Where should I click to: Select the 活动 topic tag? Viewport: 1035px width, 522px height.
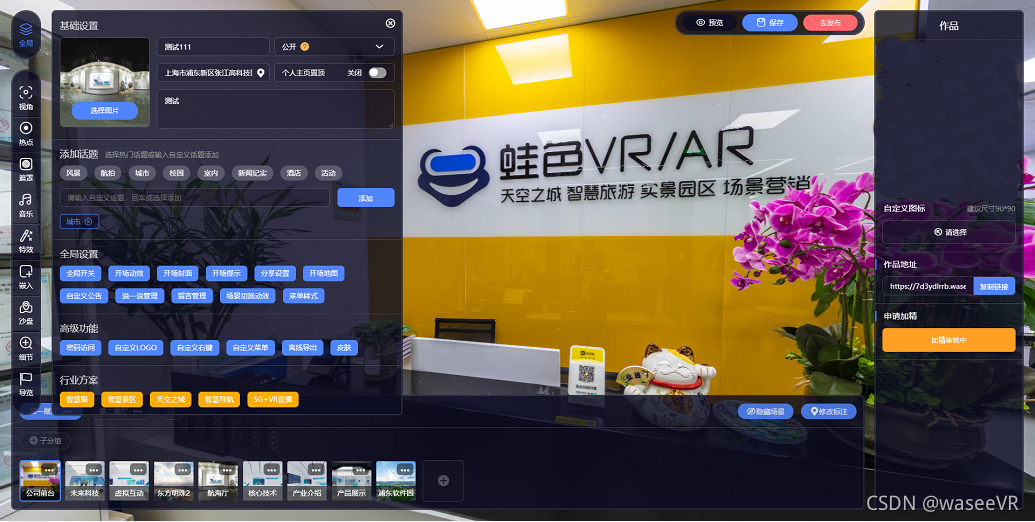click(x=328, y=173)
